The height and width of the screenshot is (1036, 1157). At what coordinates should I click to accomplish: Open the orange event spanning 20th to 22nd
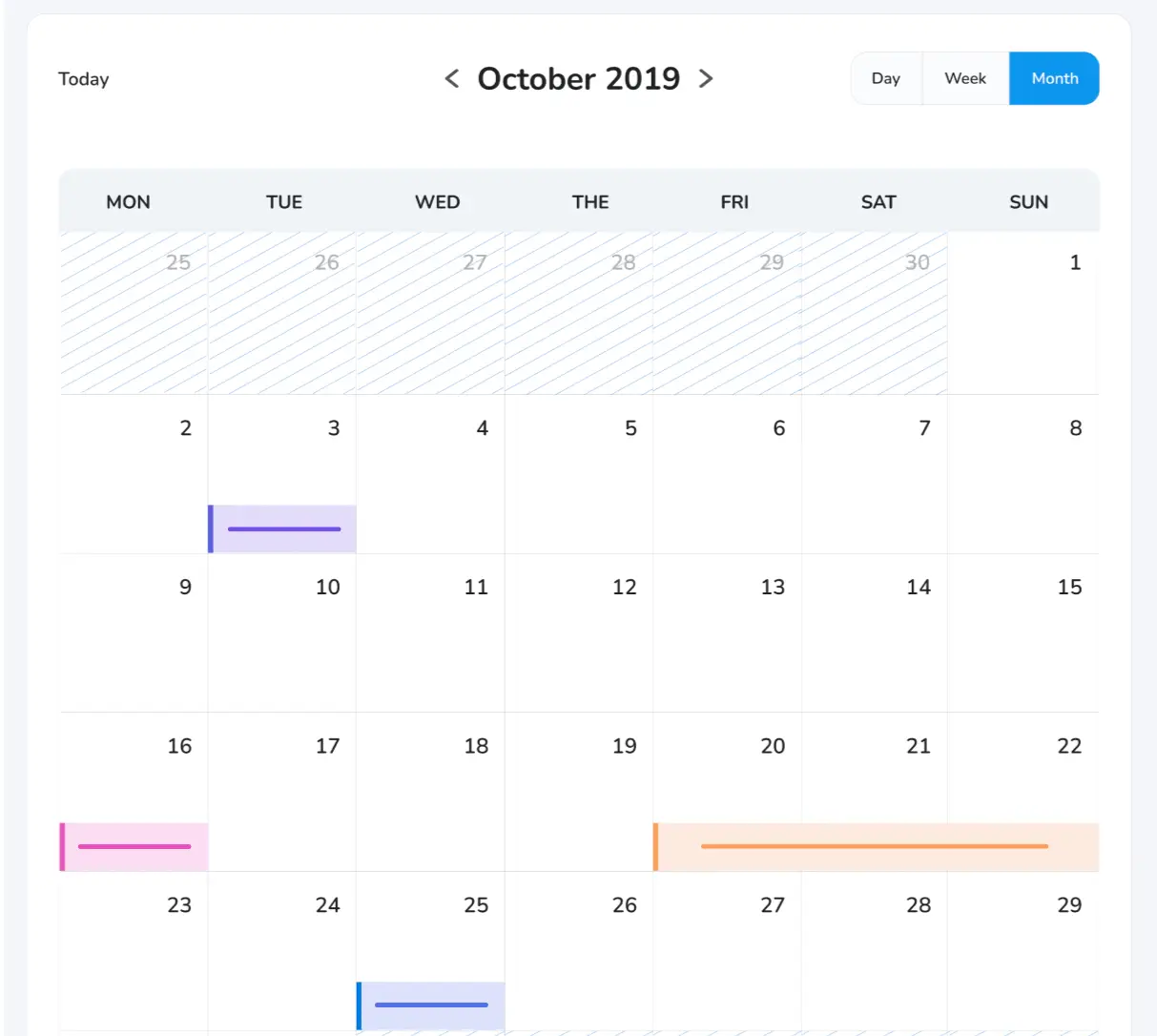point(875,846)
